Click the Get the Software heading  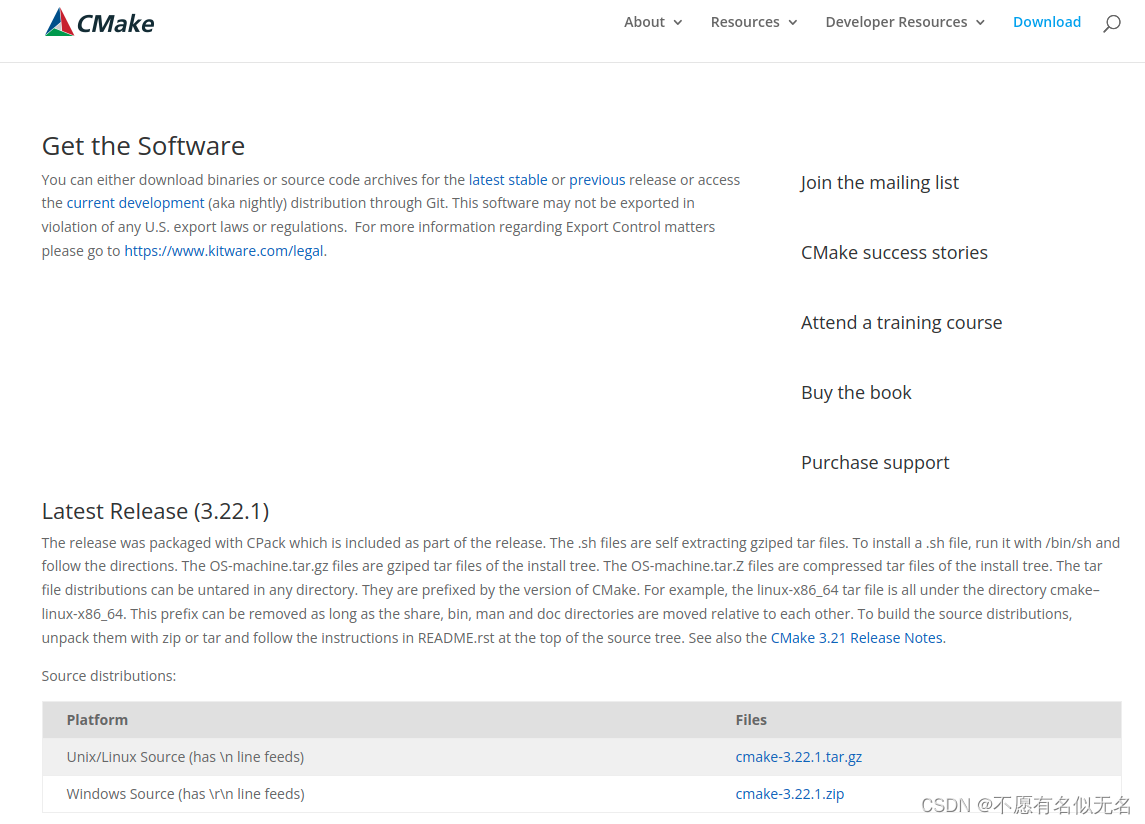tap(143, 146)
